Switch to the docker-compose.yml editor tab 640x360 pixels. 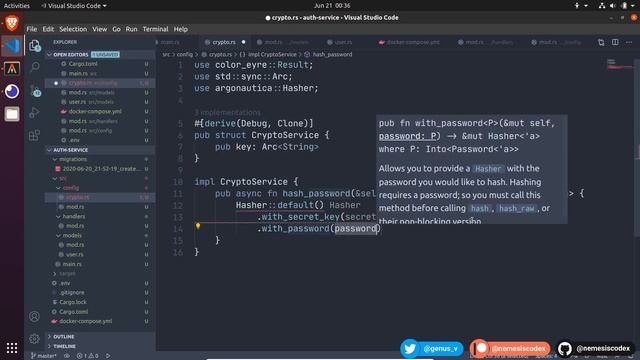click(413, 42)
